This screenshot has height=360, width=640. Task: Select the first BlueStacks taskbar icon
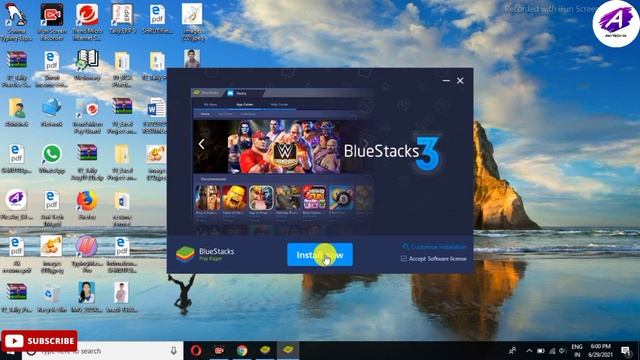tap(265, 351)
